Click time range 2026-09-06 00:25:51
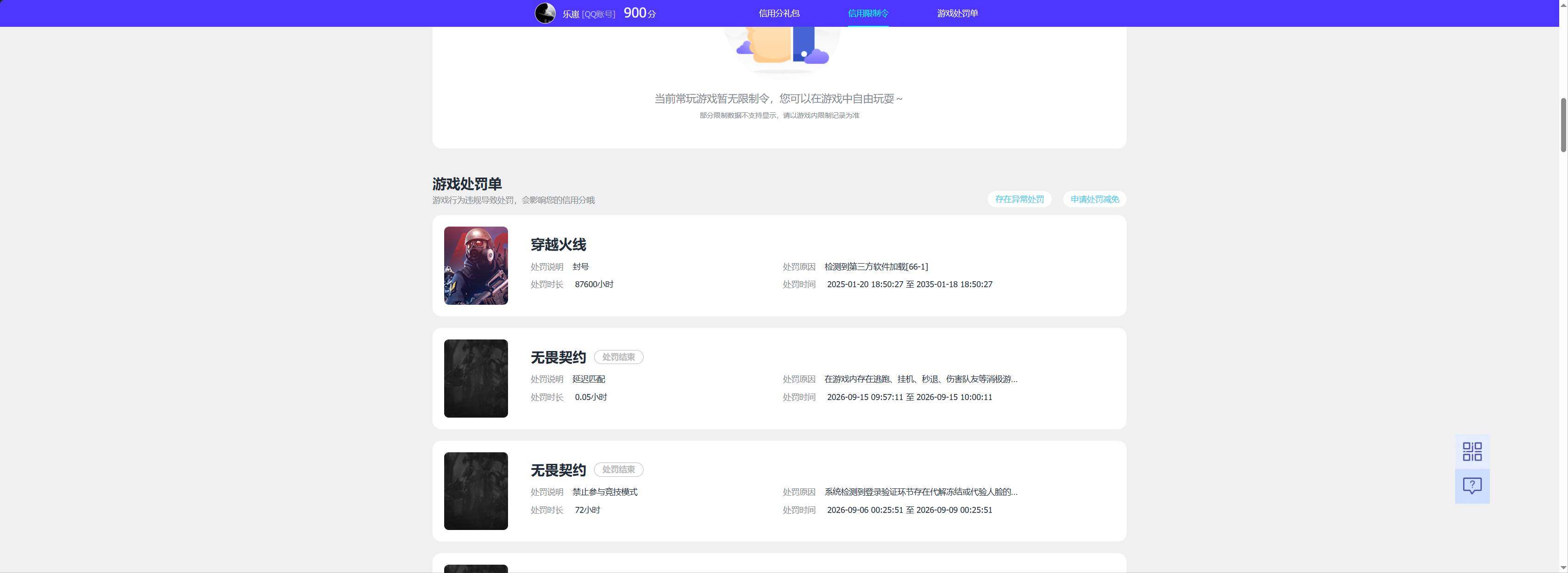This screenshot has height=573, width=1568. click(x=910, y=510)
